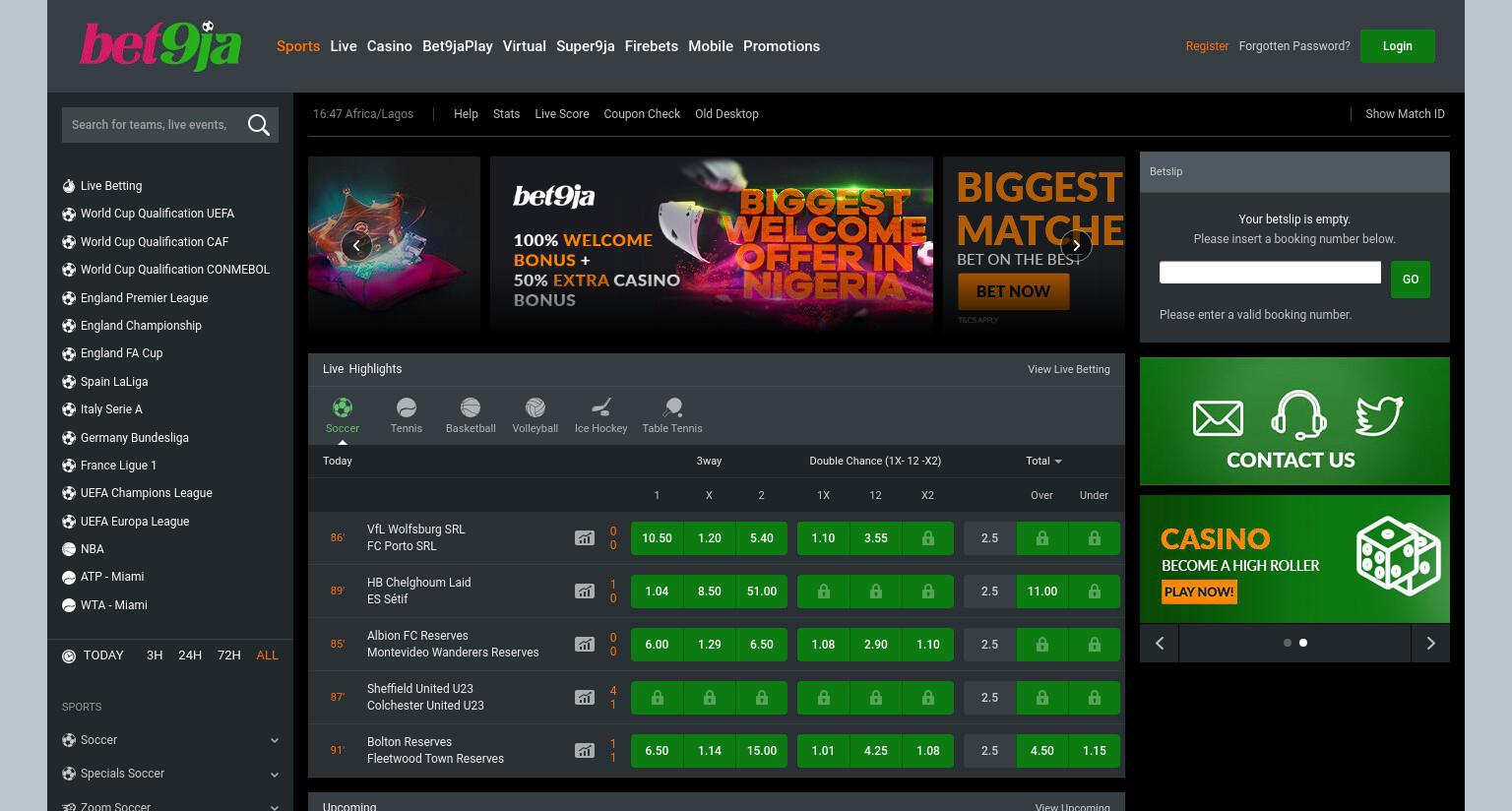Click the Twitter bird icon in Contact Us
This screenshot has width=1512, height=811.
[x=1378, y=416]
